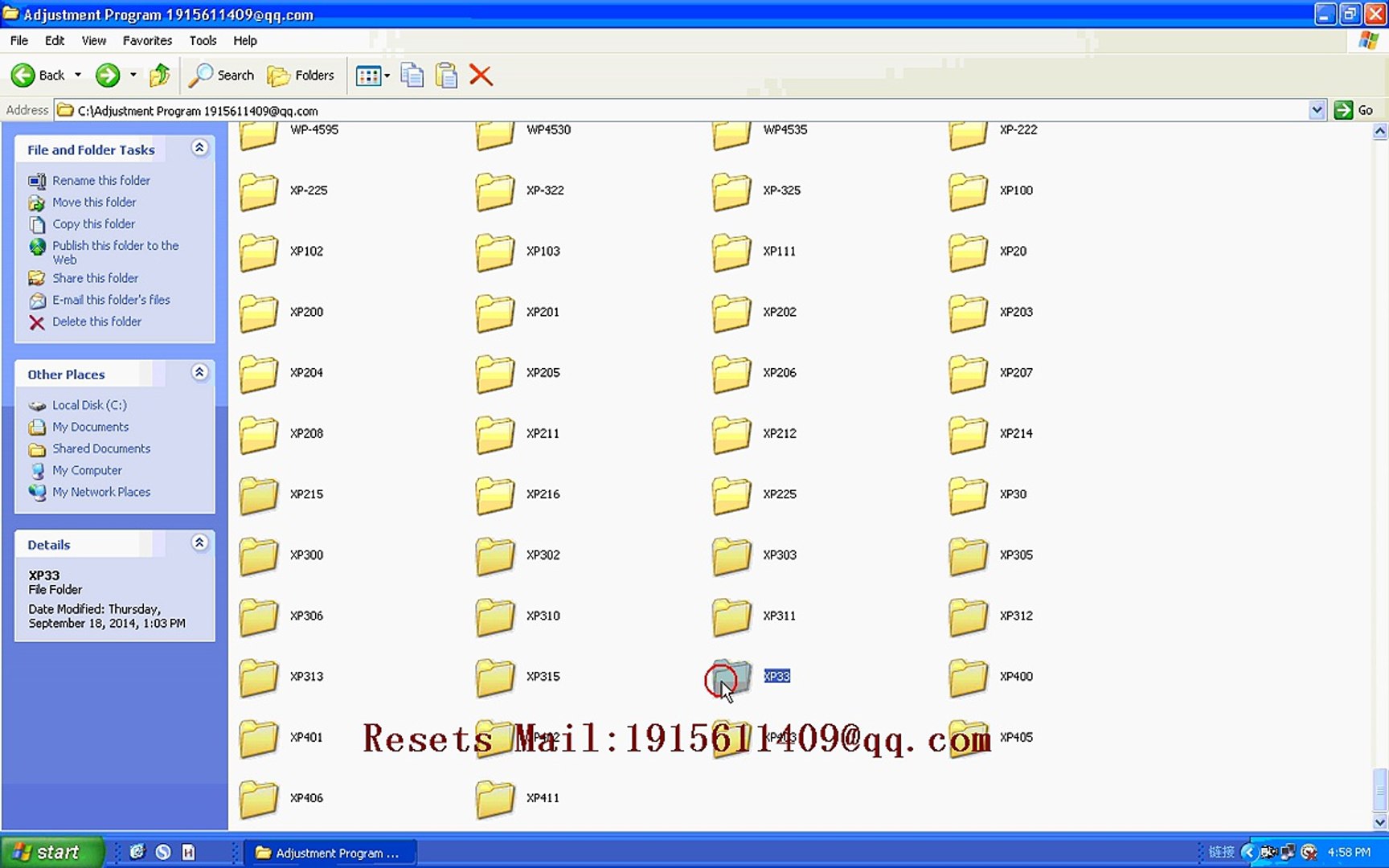The height and width of the screenshot is (868, 1389).
Task: Open the Favorites menu
Action: coord(147,40)
